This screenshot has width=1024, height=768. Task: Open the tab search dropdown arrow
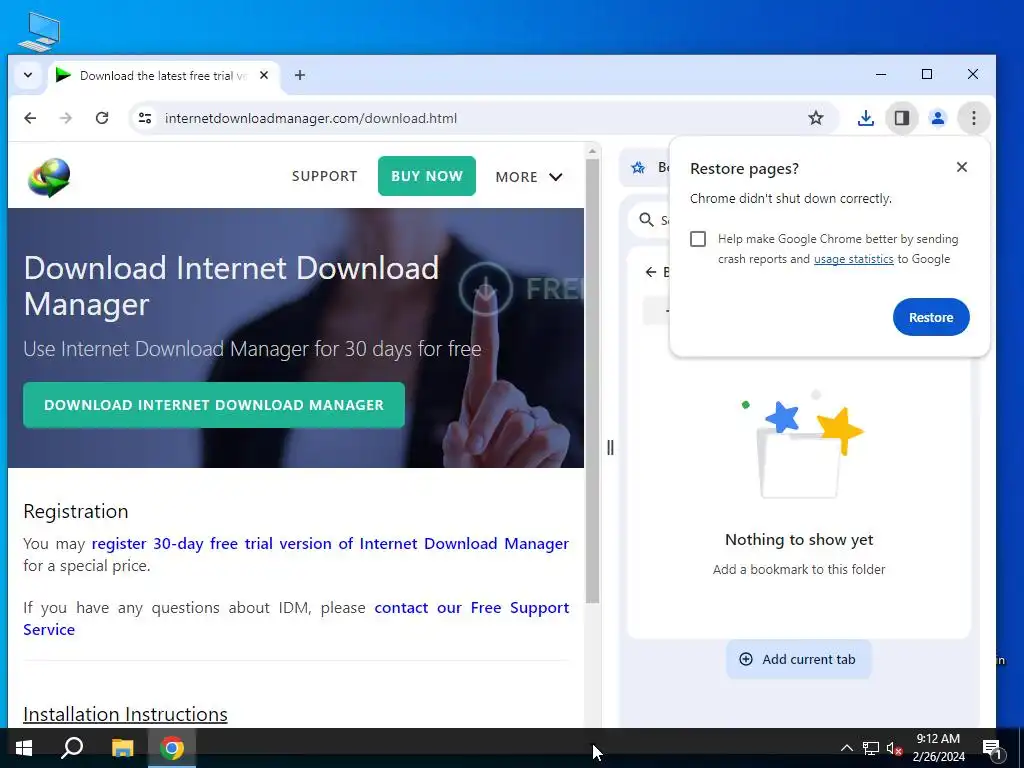coord(28,75)
